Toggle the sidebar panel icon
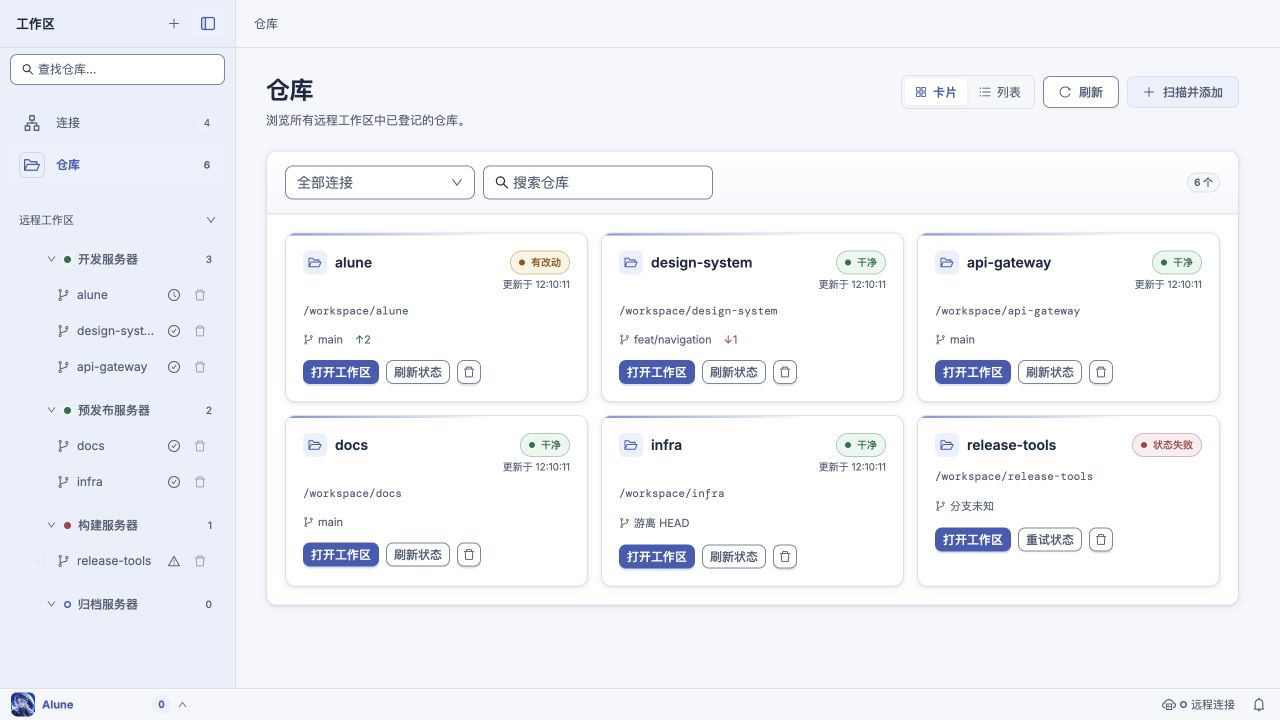The image size is (1280, 720). point(208,23)
